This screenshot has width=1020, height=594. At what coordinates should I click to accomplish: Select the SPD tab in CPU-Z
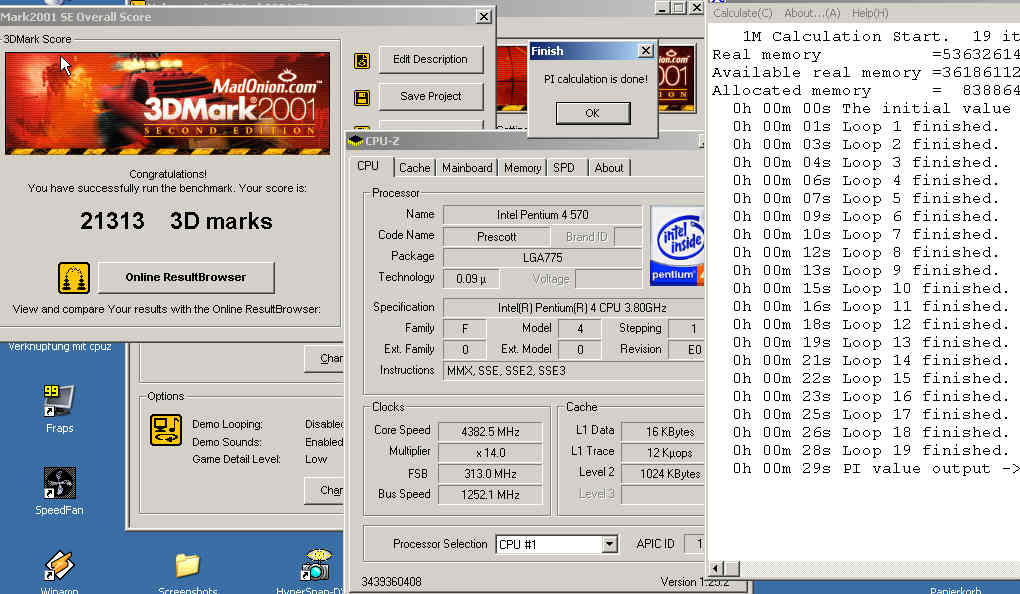pos(564,168)
